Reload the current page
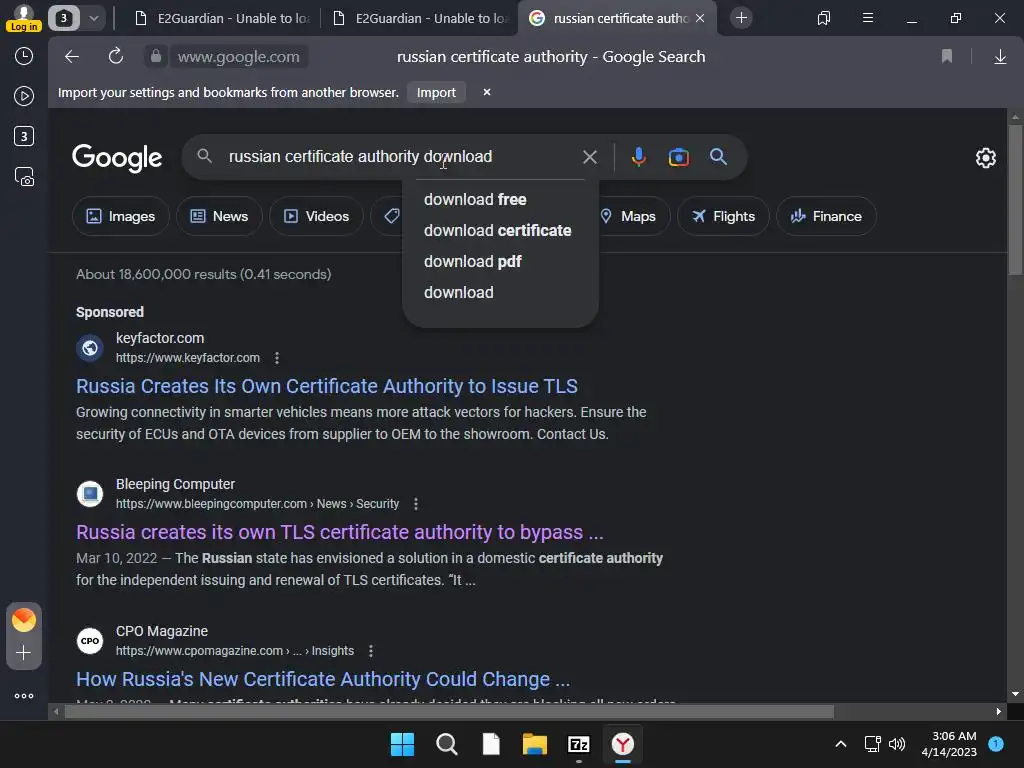This screenshot has width=1024, height=768. tap(116, 57)
